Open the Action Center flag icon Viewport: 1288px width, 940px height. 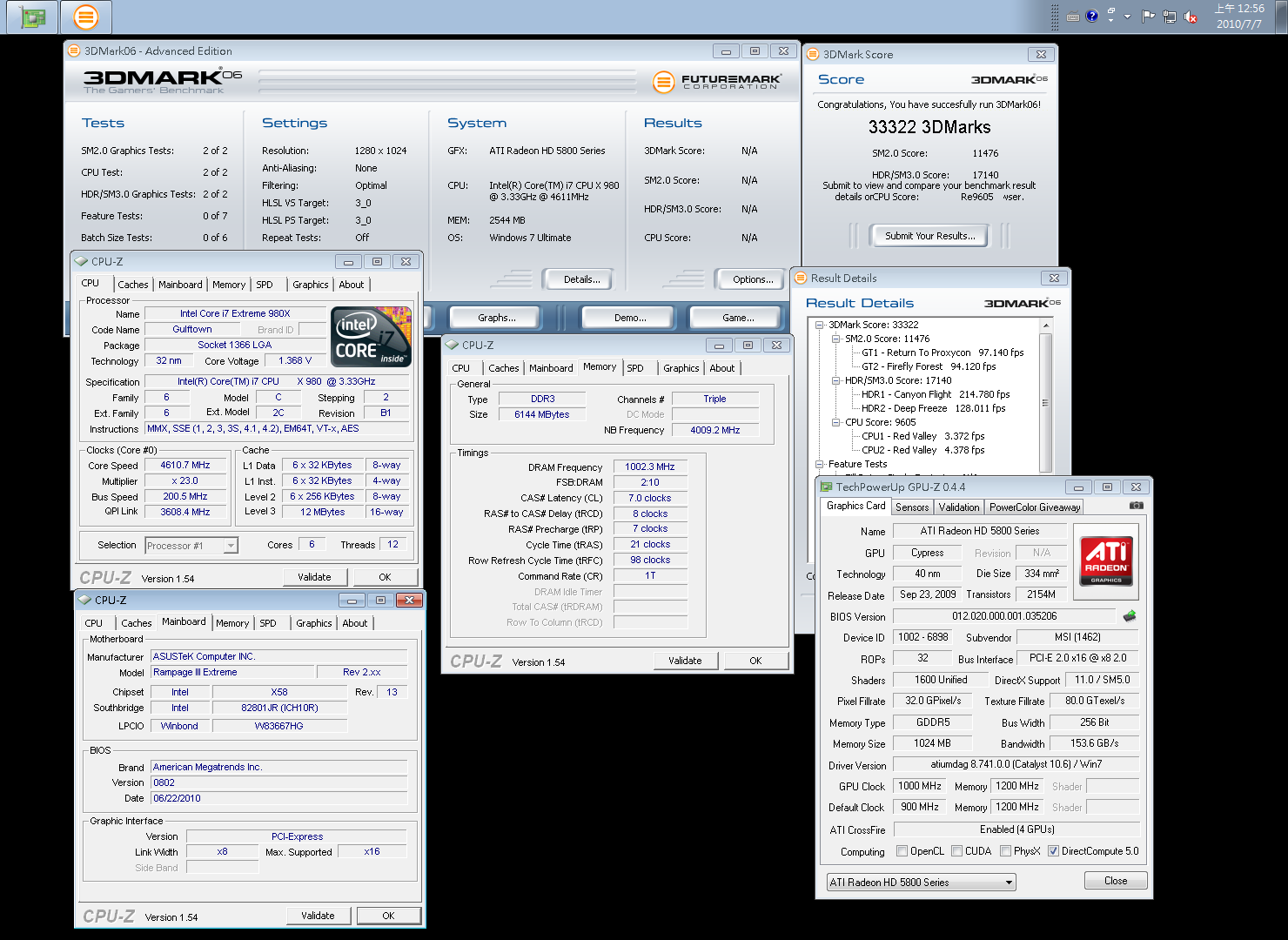coord(1149,16)
